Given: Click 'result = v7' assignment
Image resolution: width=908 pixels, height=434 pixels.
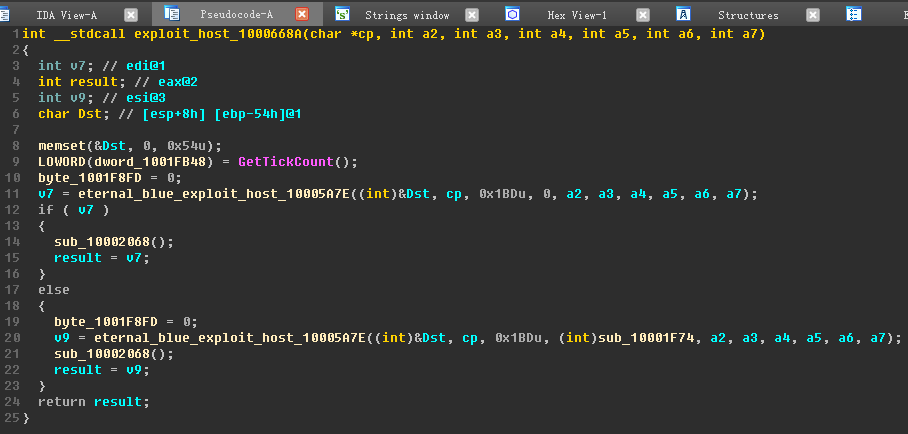Looking at the screenshot, I should (102, 258).
